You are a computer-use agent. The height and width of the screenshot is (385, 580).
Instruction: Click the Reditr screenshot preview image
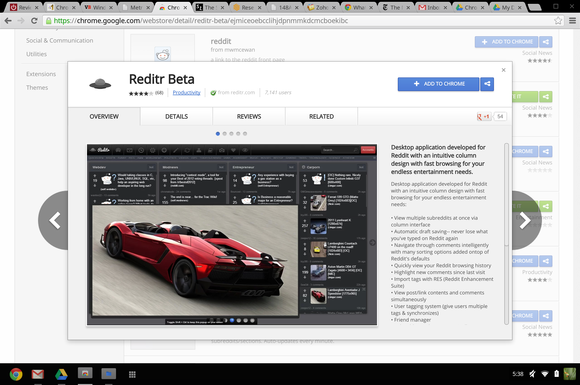point(232,235)
